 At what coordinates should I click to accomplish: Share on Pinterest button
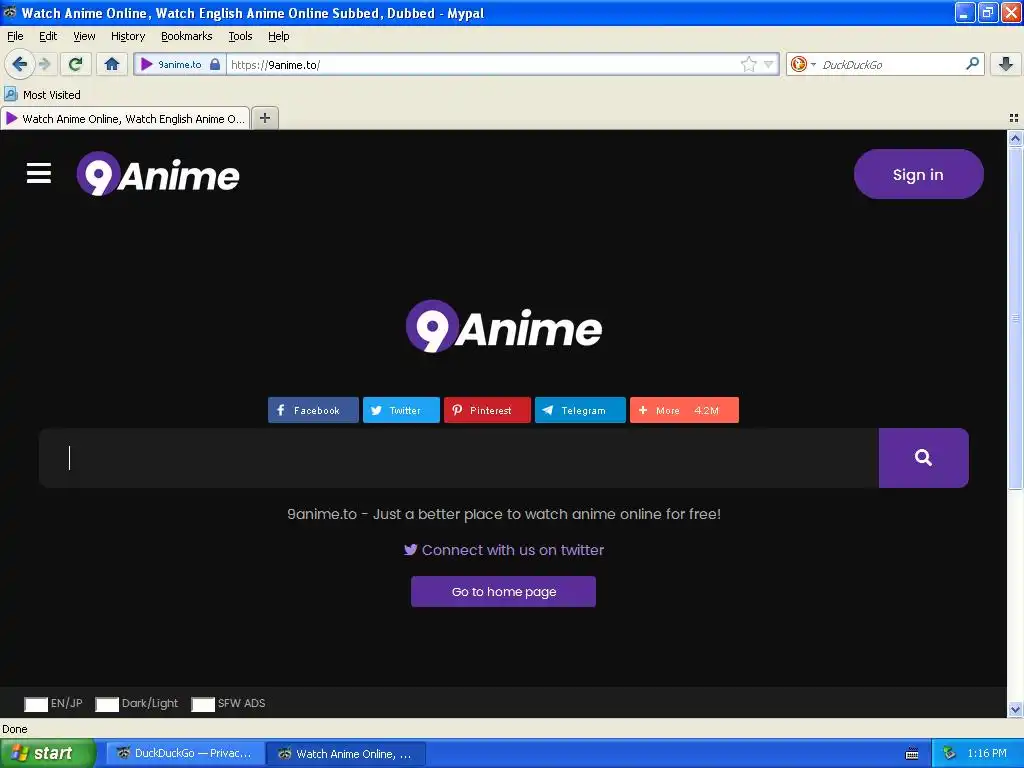click(x=487, y=410)
